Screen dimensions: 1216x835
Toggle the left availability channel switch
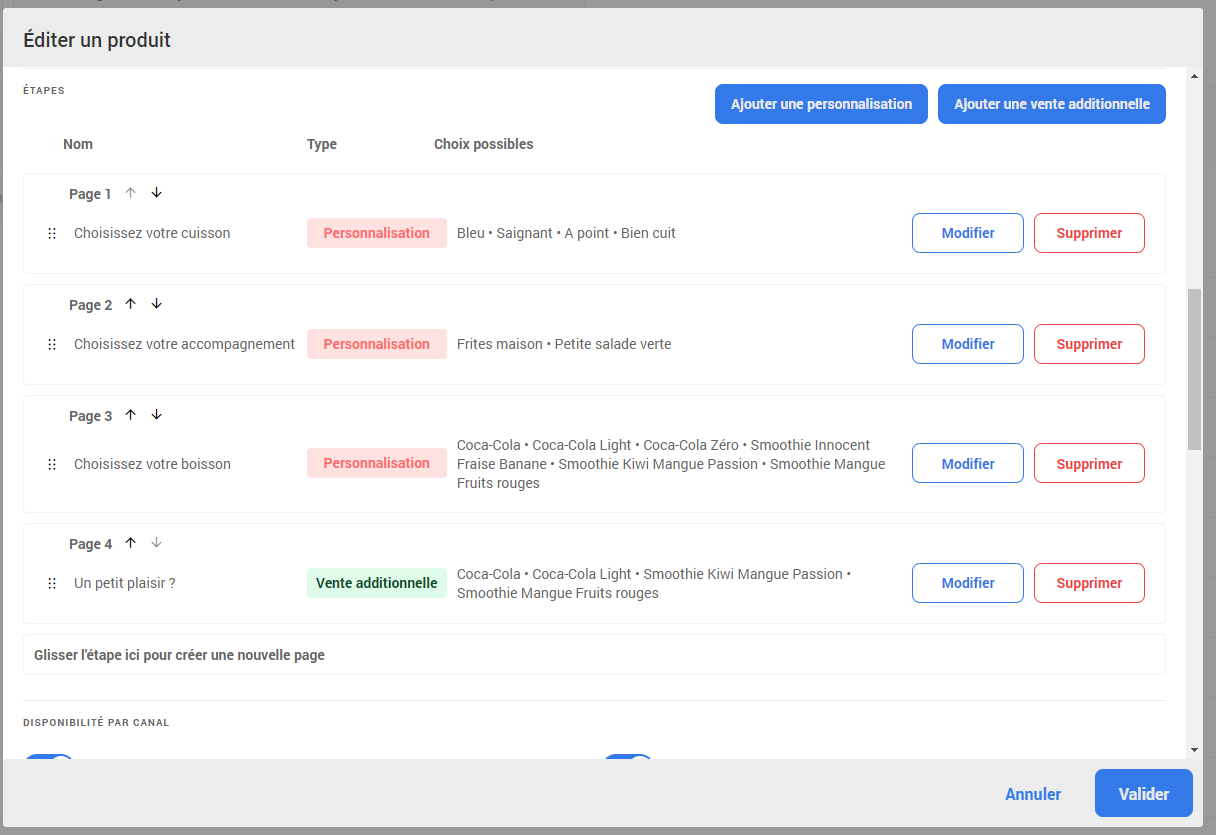pyautogui.click(x=49, y=757)
